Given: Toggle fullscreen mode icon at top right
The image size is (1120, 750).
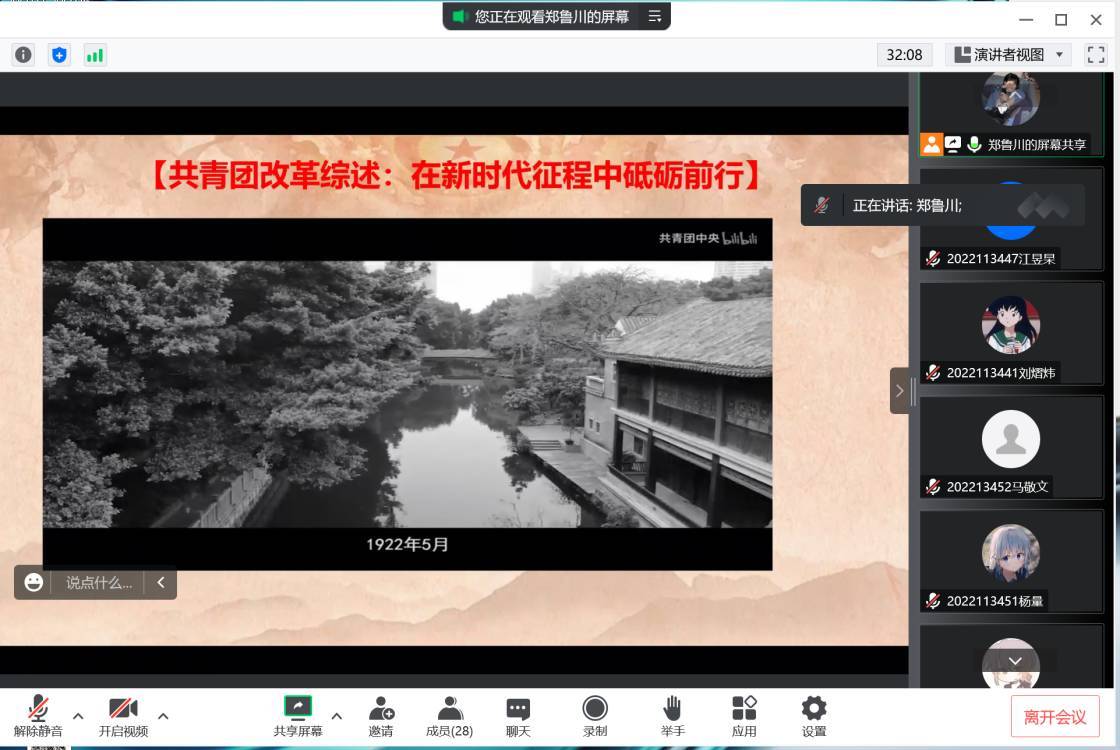Looking at the screenshot, I should [x=1096, y=55].
